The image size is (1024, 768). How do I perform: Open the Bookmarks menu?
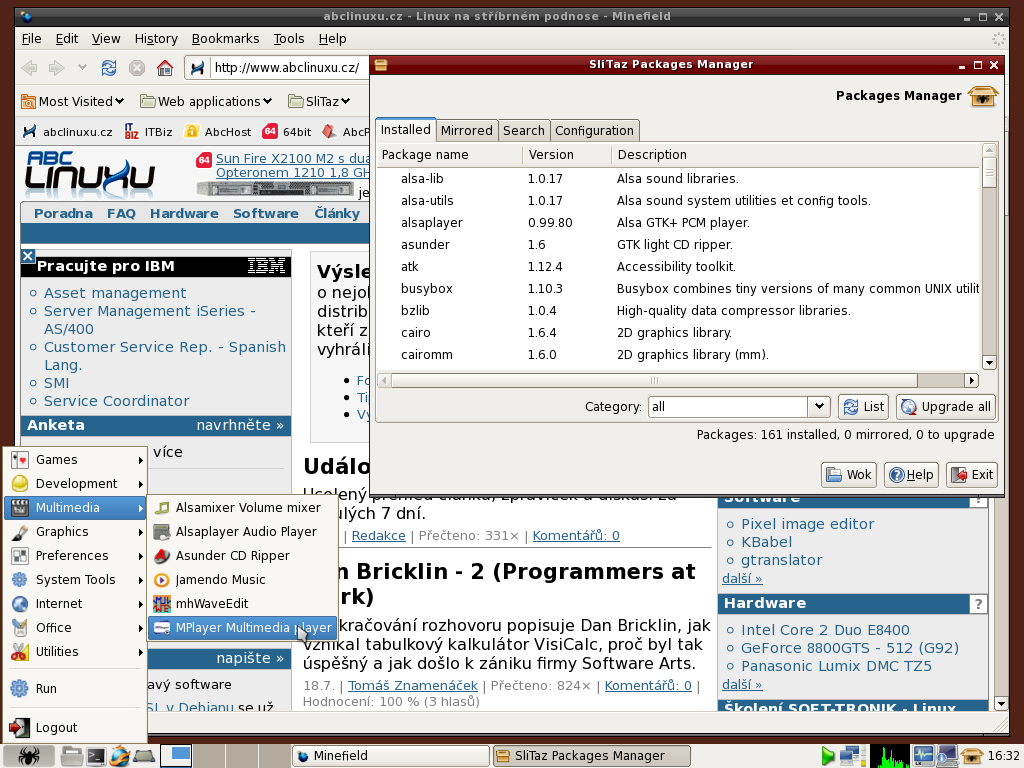click(x=225, y=39)
